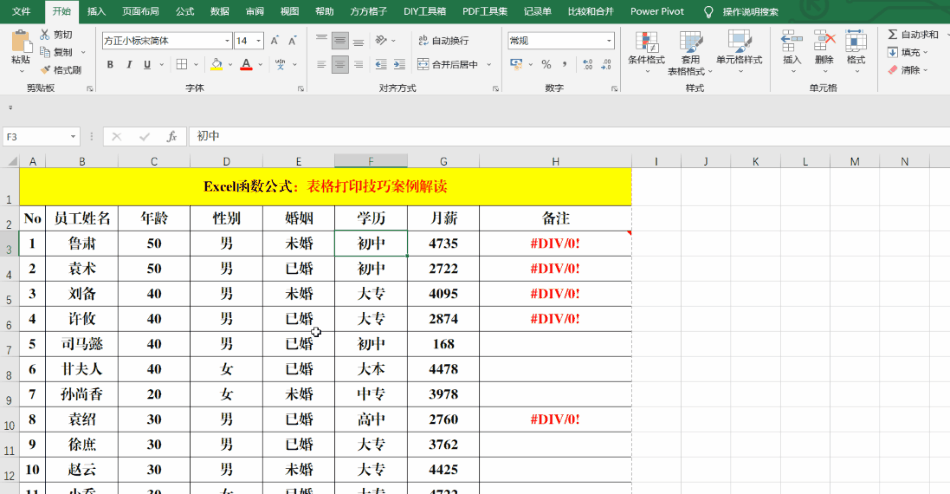
Task: Open the font size dropdown
Action: pos(259,41)
